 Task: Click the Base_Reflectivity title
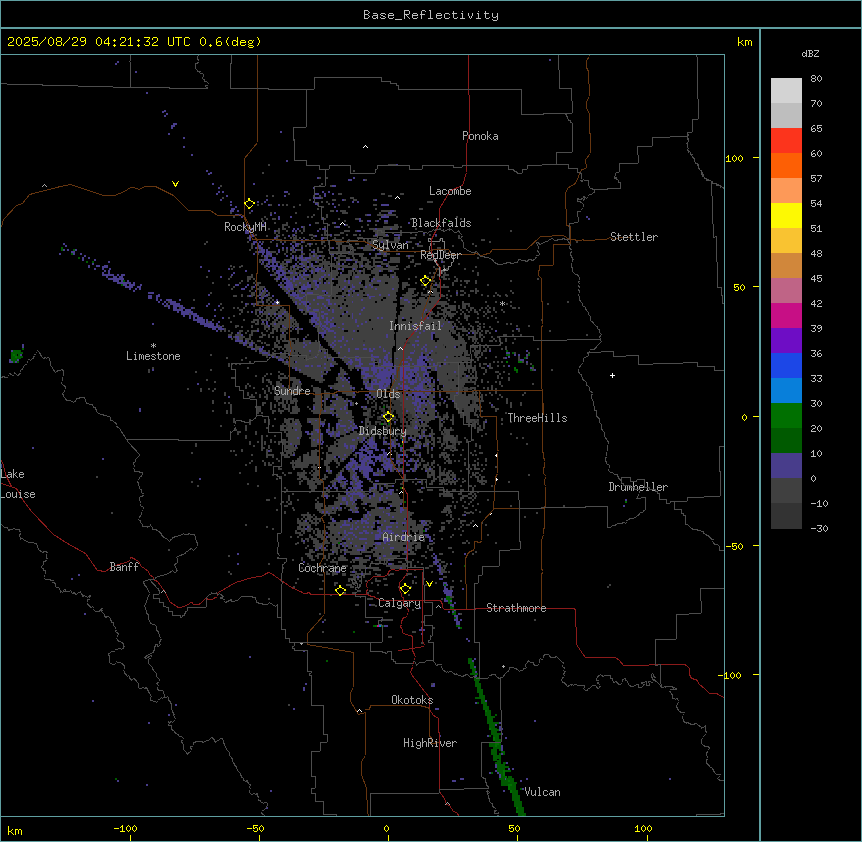click(431, 15)
